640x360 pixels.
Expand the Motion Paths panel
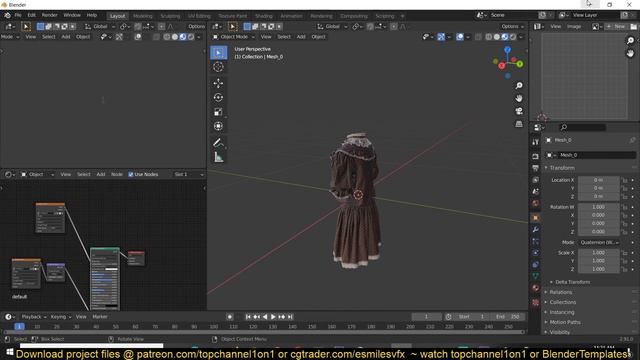point(564,322)
